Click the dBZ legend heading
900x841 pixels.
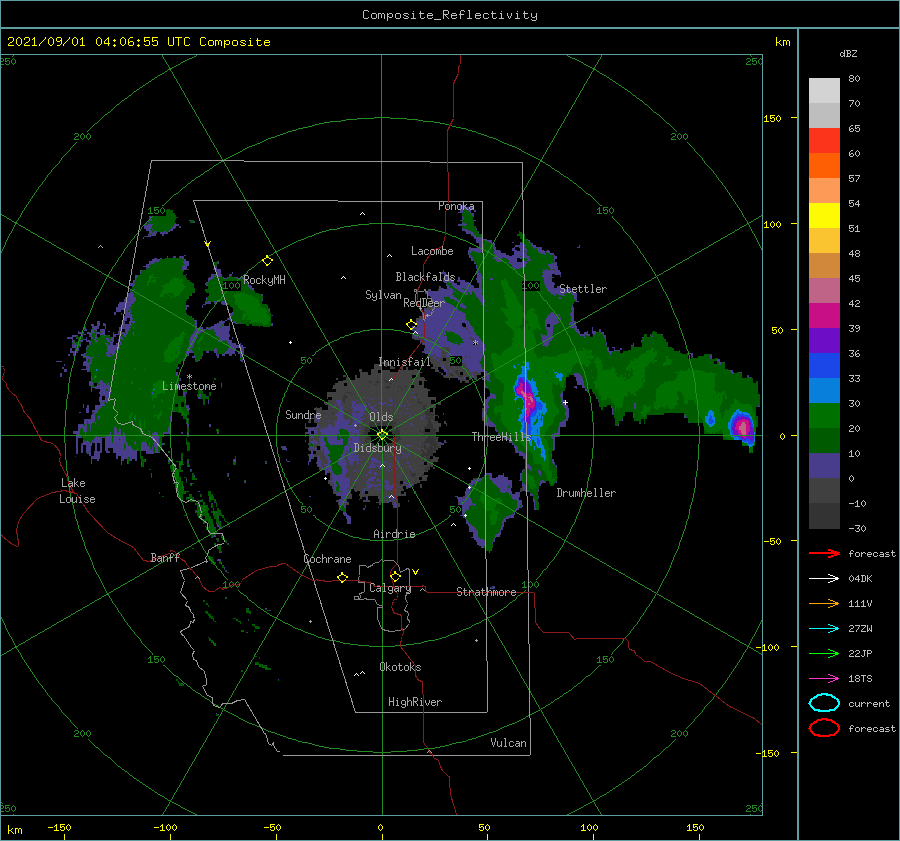[848, 54]
